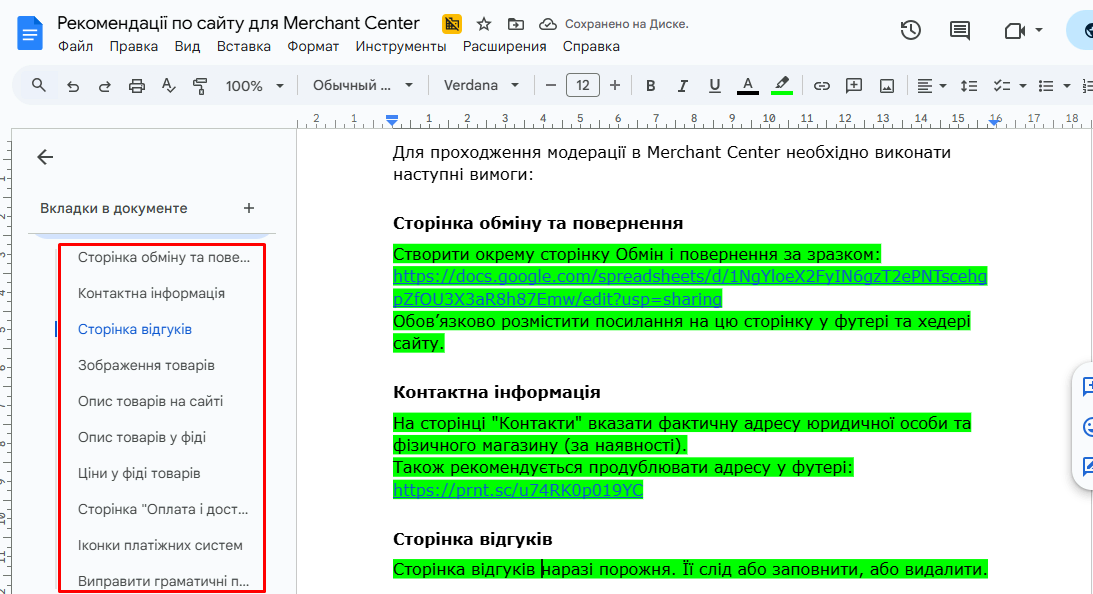
Task: Open version history clock icon
Action: tap(910, 30)
